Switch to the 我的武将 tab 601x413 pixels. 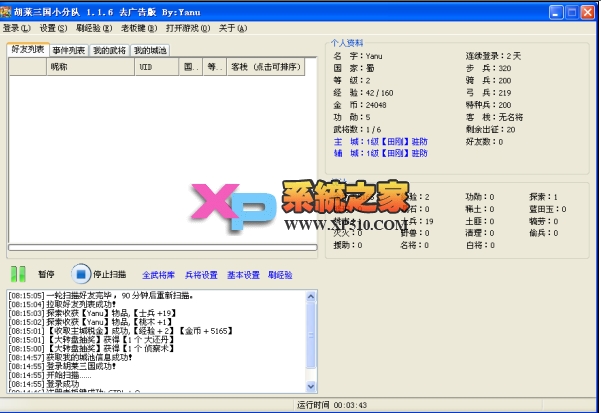(x=110, y=49)
